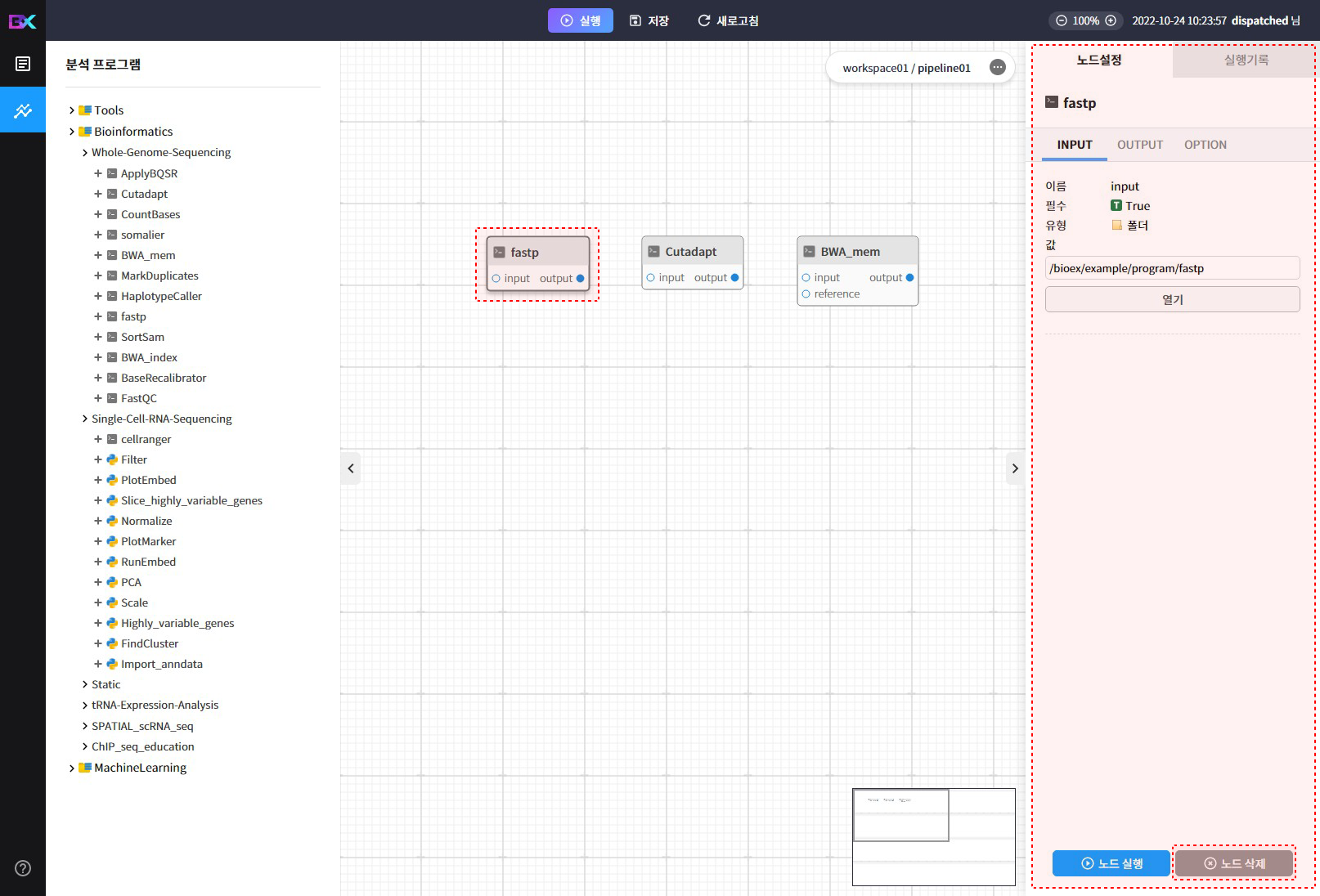Add somalier with its plus icon
1320x896 pixels.
point(98,235)
